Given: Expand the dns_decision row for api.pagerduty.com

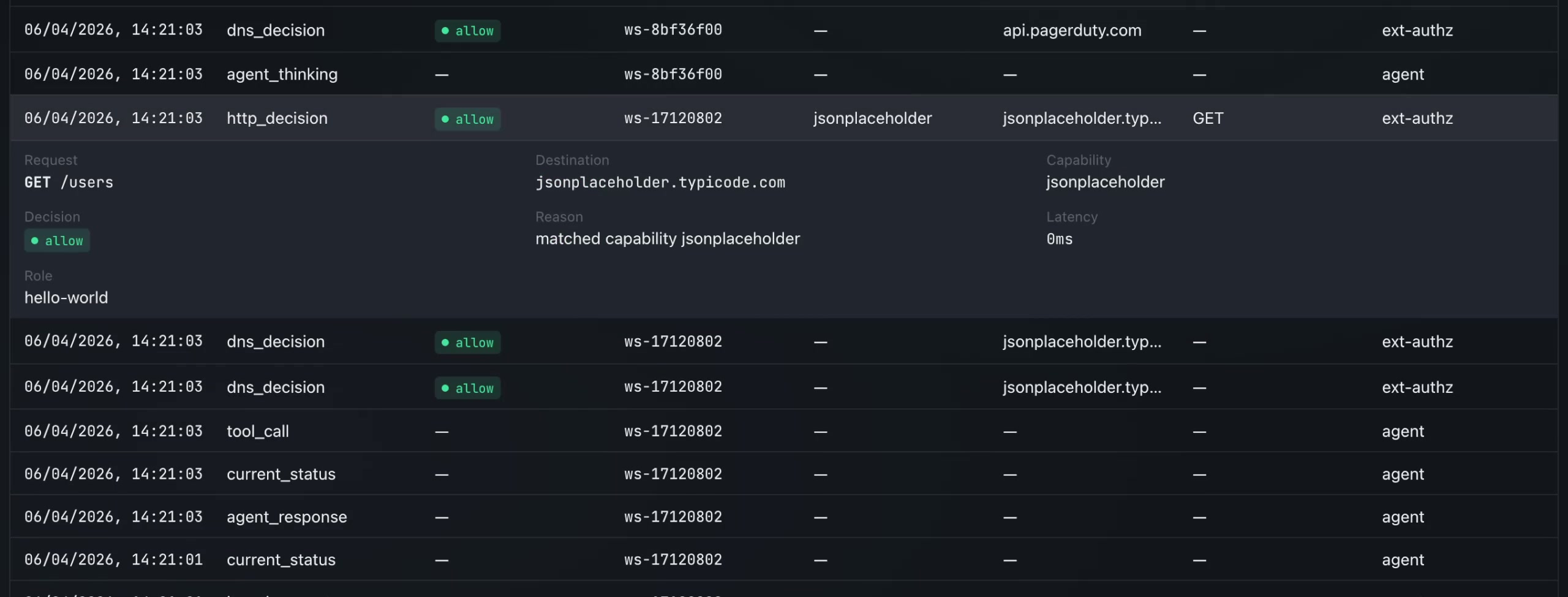Looking at the screenshot, I should [276, 30].
